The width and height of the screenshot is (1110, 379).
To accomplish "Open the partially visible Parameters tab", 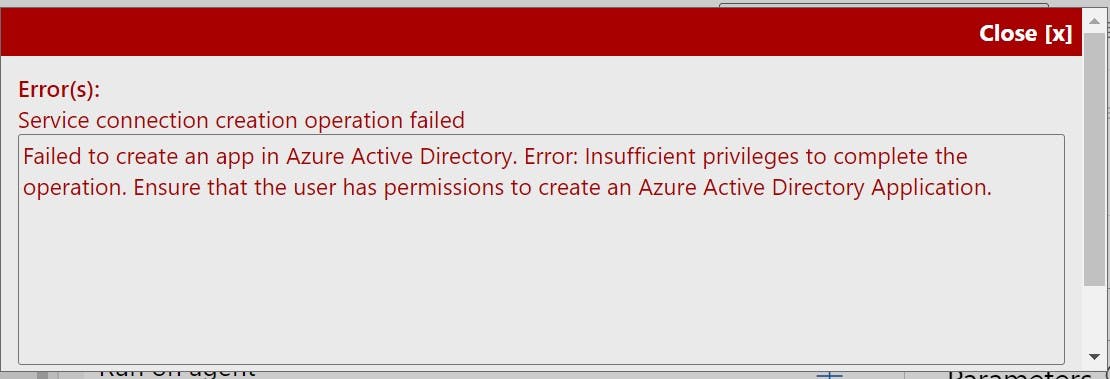I will click(x=1019, y=375).
